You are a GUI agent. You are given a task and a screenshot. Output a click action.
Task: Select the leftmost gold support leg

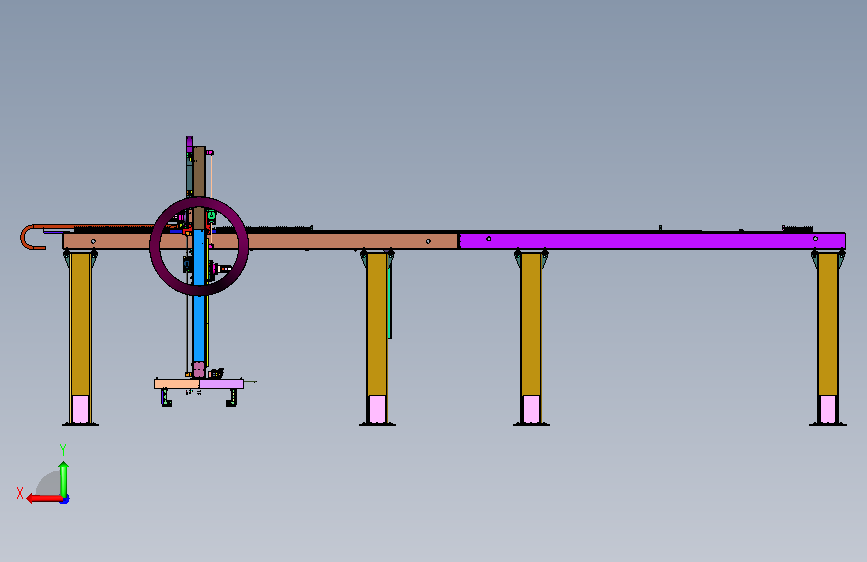(80, 324)
